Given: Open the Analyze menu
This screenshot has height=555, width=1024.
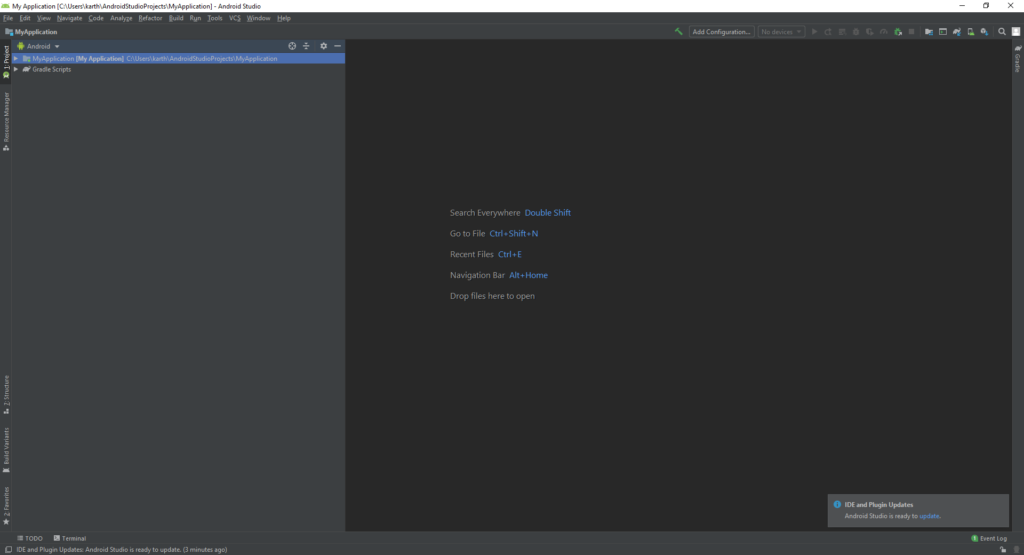Looking at the screenshot, I should (121, 18).
